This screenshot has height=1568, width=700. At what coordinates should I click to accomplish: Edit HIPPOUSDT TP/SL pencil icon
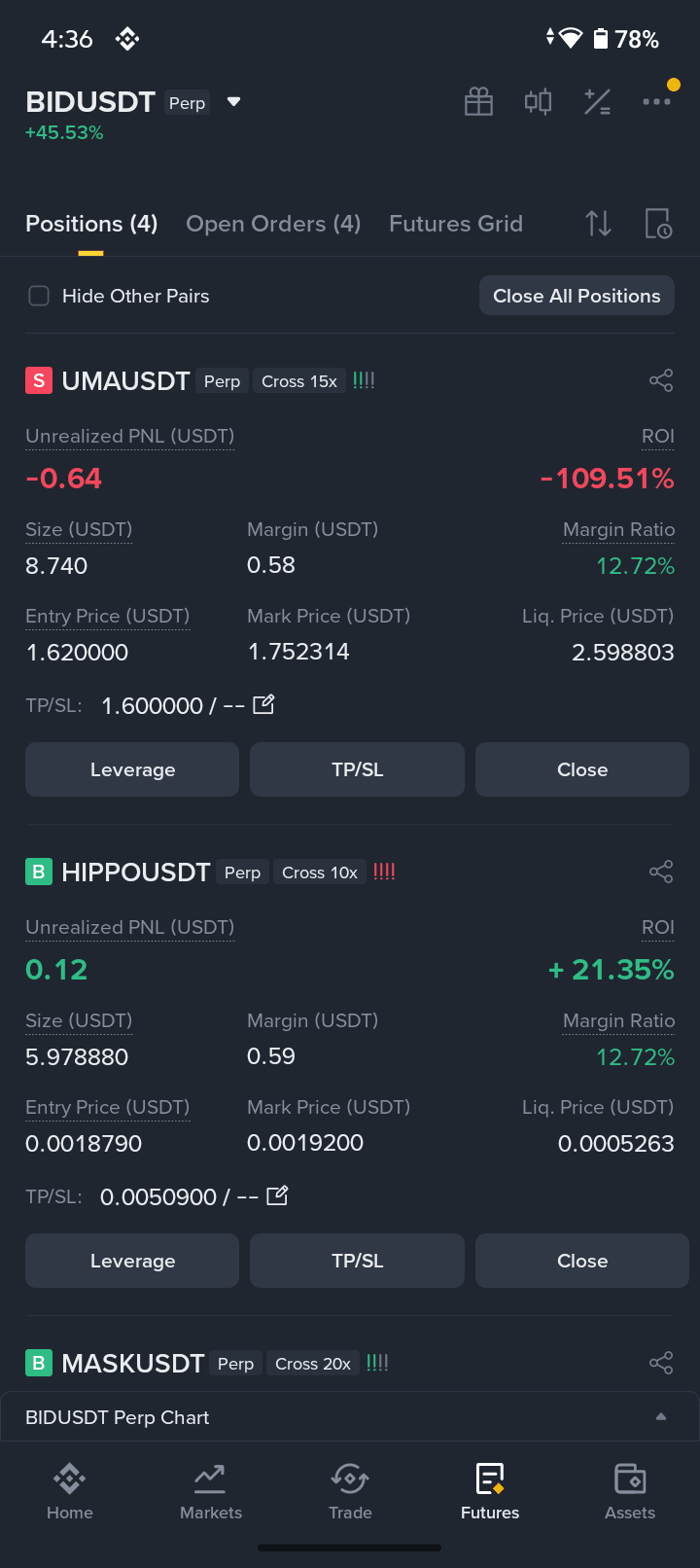[x=277, y=1195]
